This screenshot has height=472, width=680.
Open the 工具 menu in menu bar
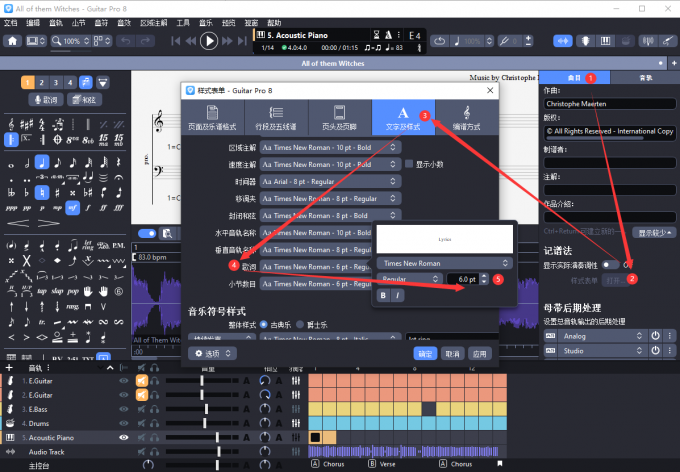pyautogui.click(x=182, y=21)
